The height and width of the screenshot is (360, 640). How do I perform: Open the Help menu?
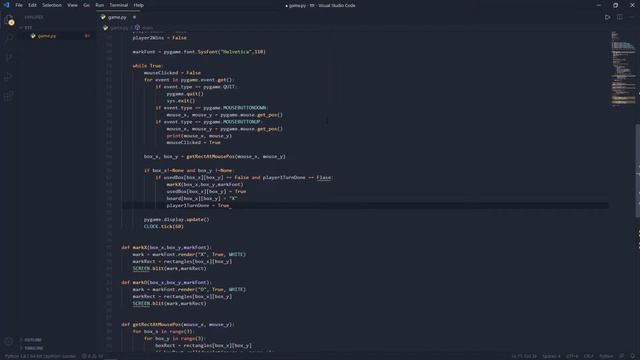click(138, 5)
